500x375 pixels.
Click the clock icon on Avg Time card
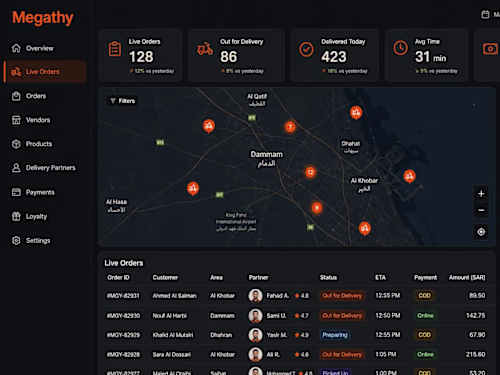tap(400, 48)
